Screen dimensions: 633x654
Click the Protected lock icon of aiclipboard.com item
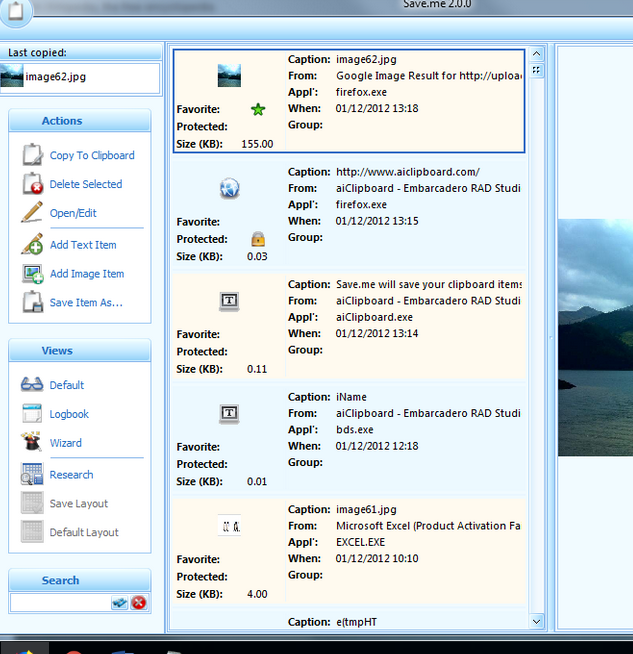pos(258,239)
